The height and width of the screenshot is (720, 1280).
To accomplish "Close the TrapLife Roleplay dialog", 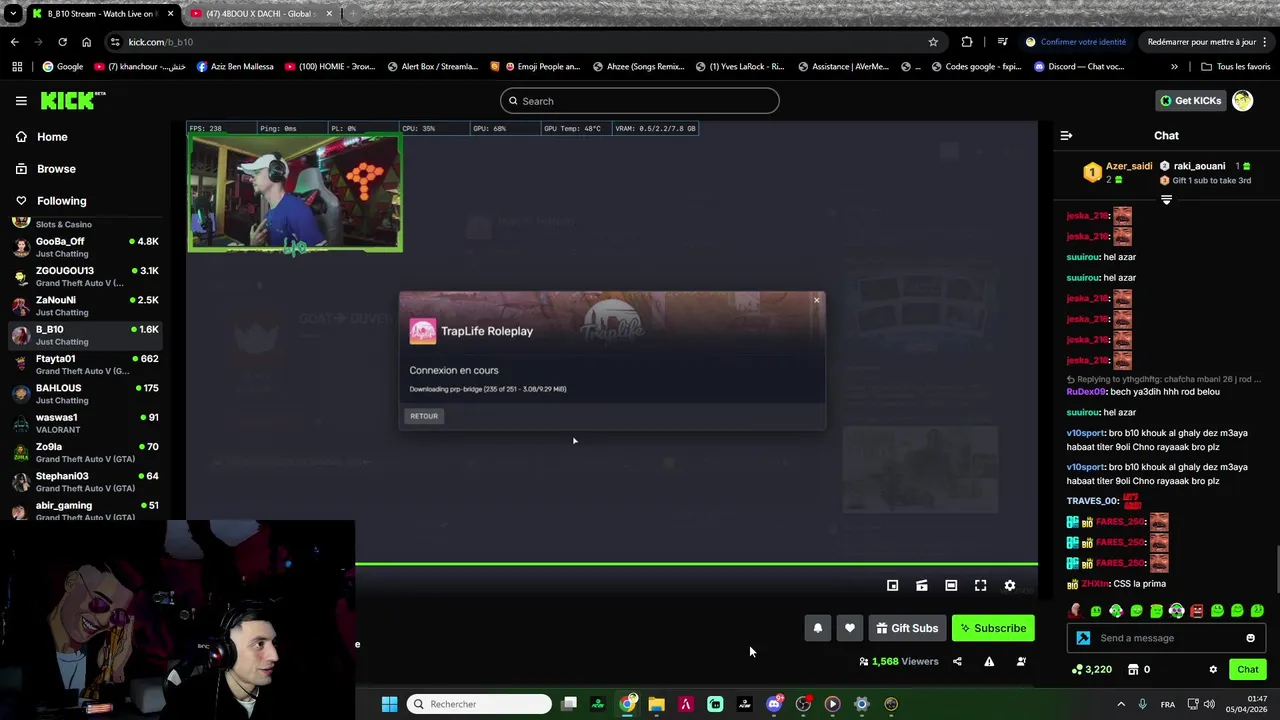I will (x=817, y=300).
